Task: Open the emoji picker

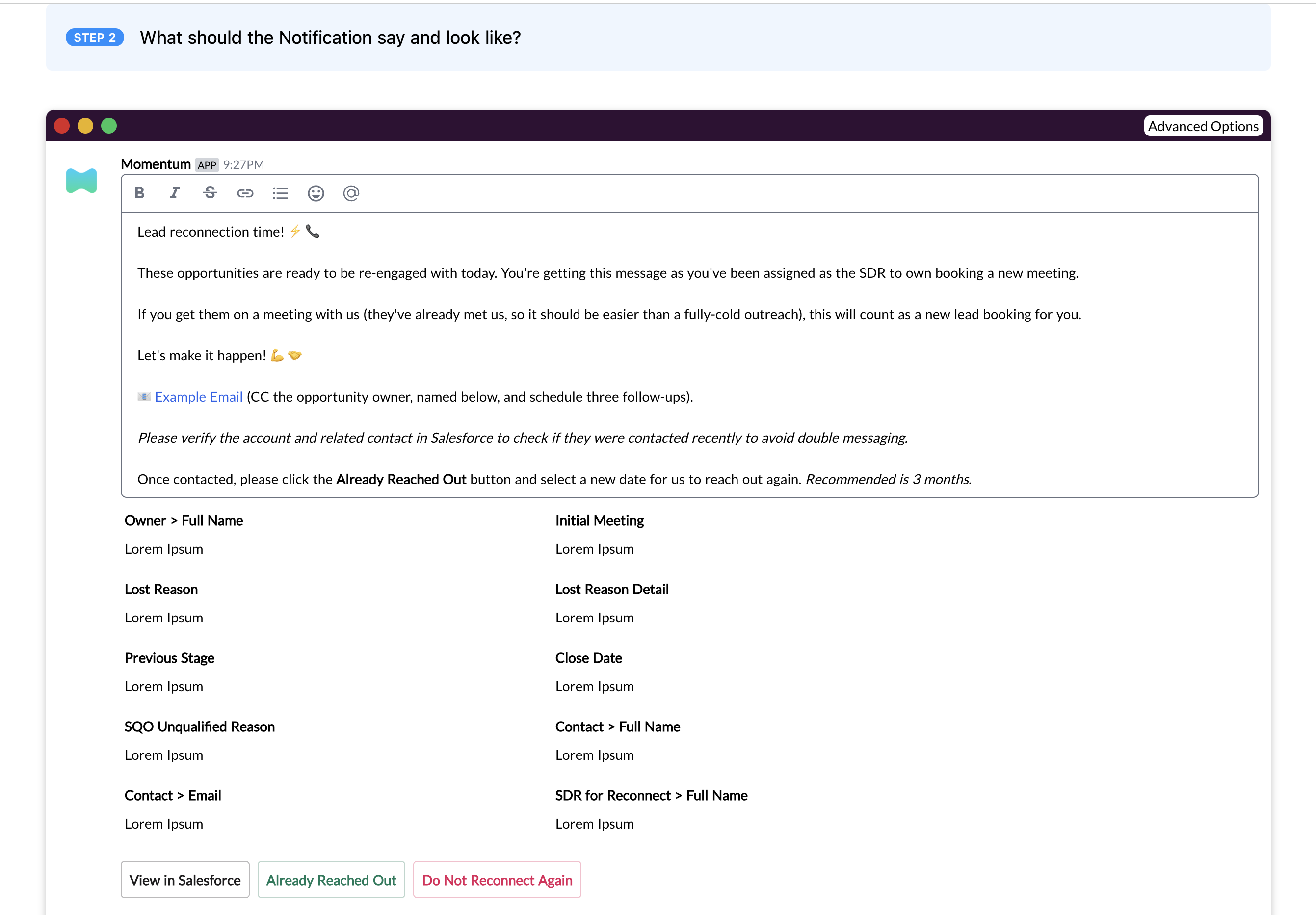Action: pos(316,193)
